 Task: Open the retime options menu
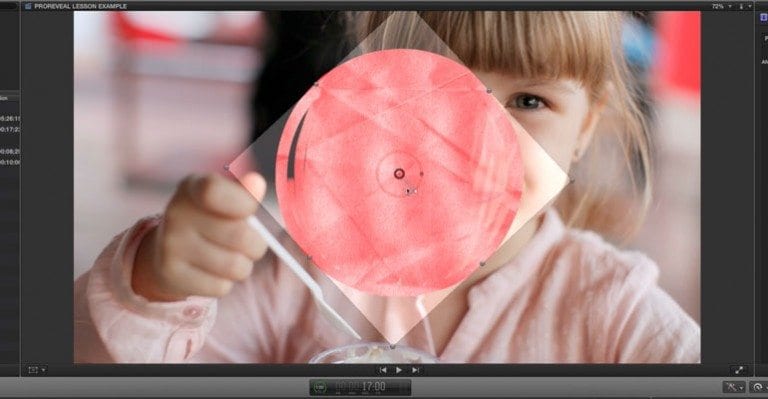tap(758, 387)
